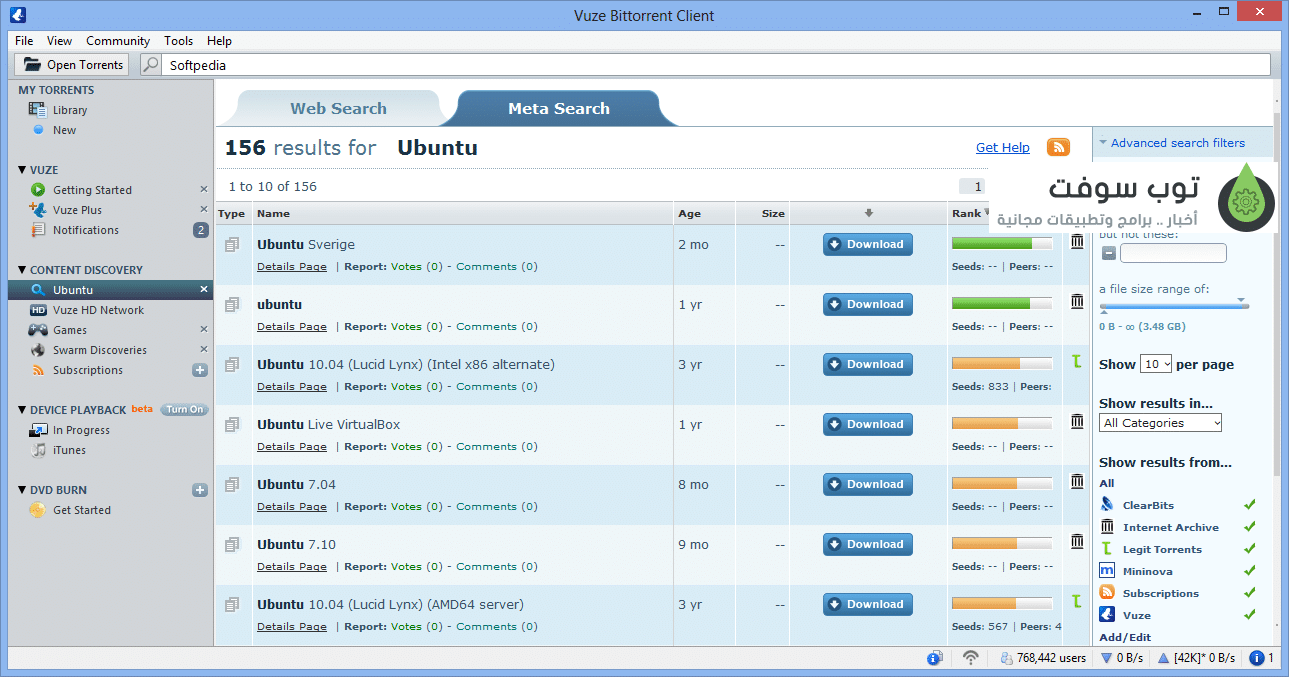
Task: Click the download speed down-arrow icon
Action: [x=1107, y=658]
